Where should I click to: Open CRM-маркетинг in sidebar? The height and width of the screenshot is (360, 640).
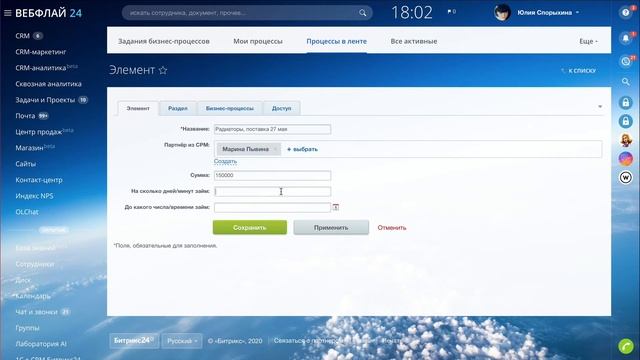pos(40,52)
